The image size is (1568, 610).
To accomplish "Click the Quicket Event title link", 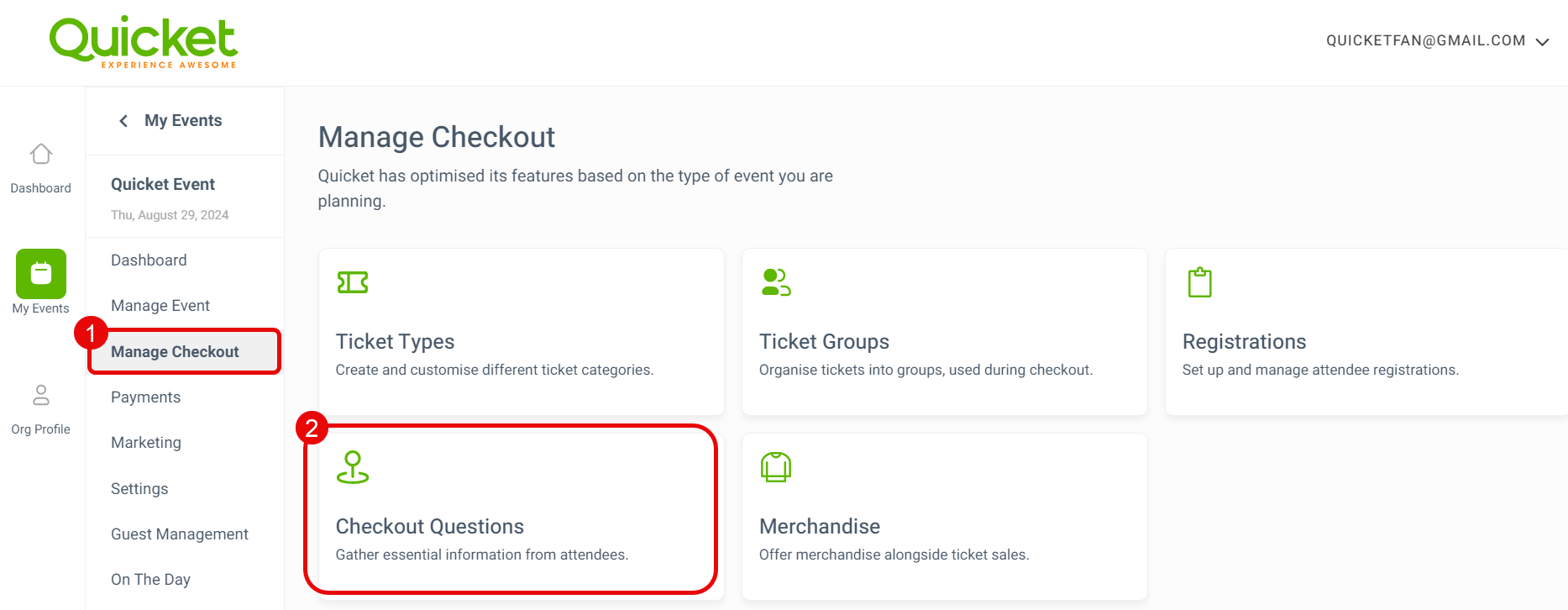I will click(163, 184).
